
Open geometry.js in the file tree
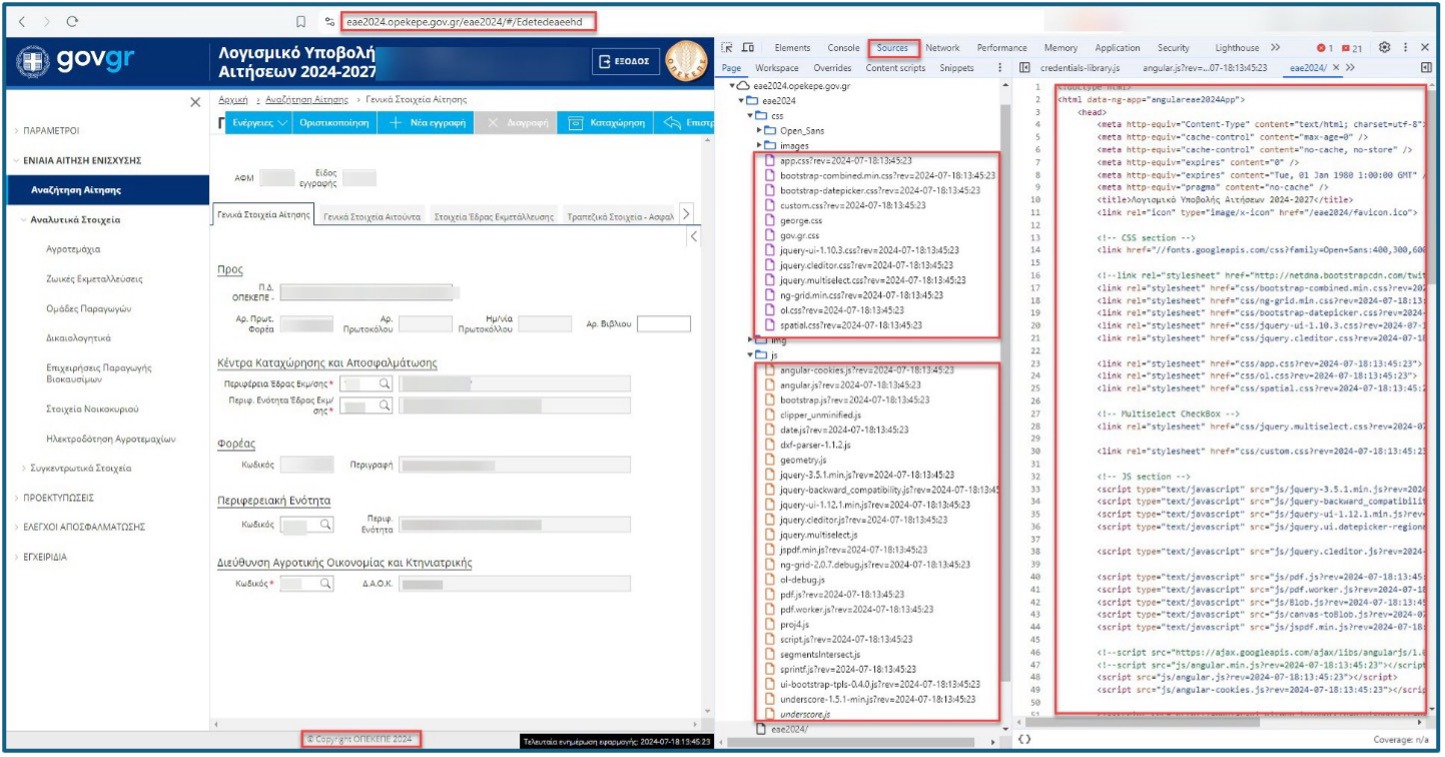point(803,459)
